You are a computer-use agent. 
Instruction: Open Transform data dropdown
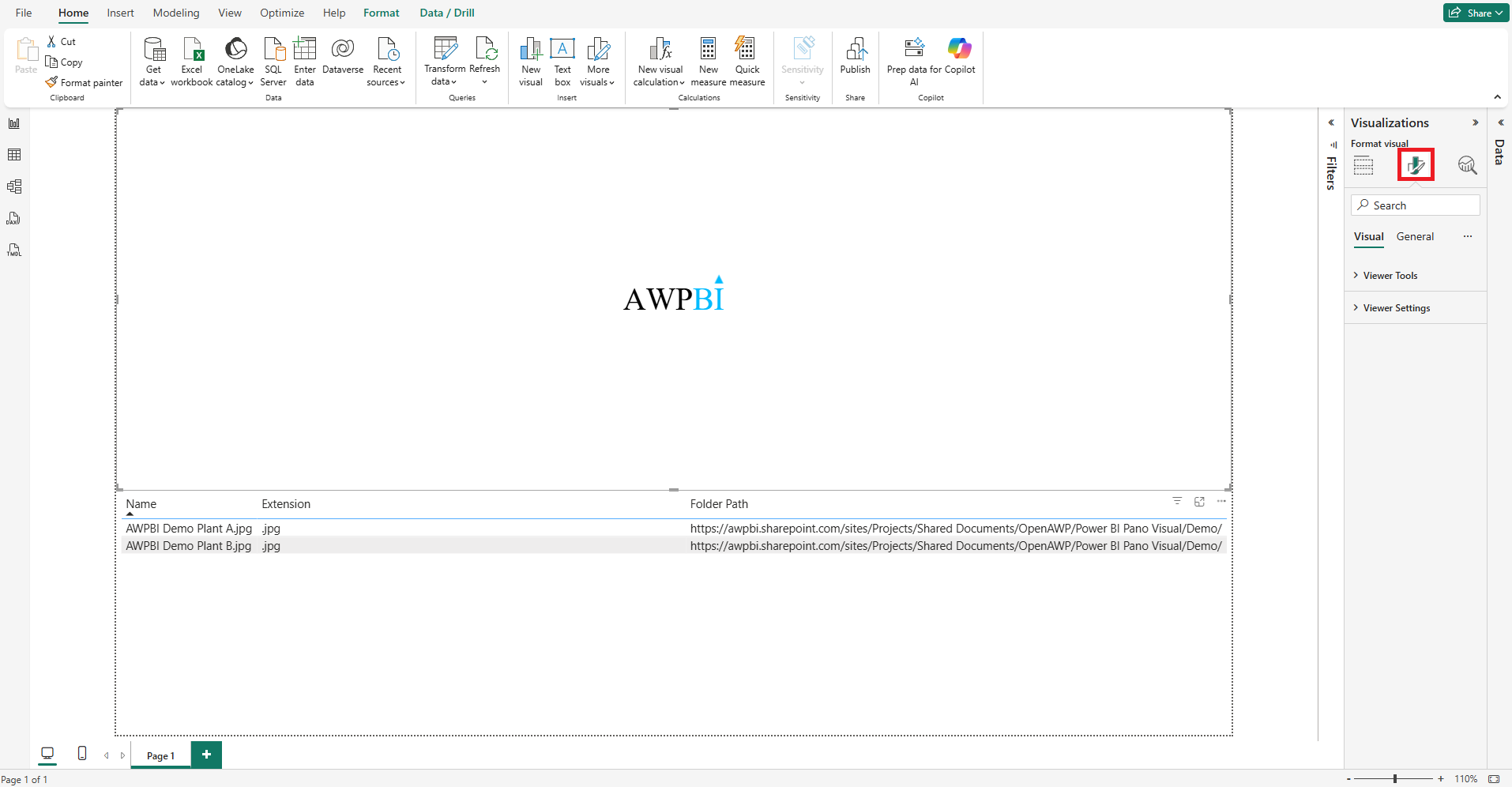click(x=445, y=62)
